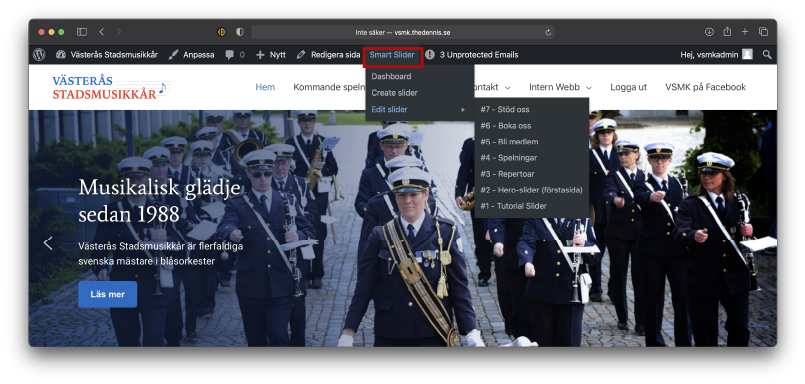Open Hej, vsmkadmin account menu
The width and height of the screenshot is (805, 384).
[716, 54]
